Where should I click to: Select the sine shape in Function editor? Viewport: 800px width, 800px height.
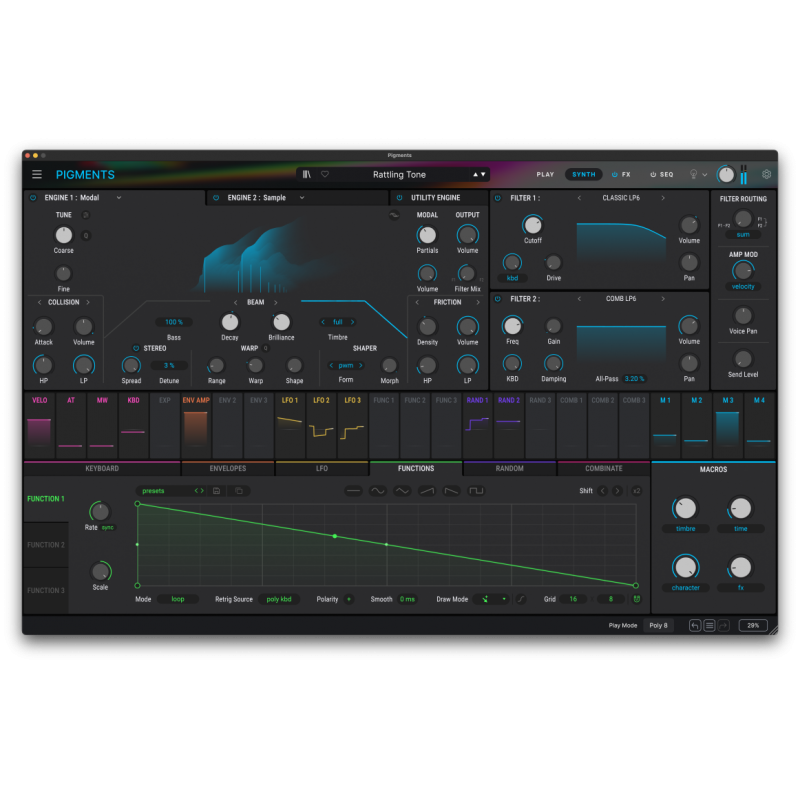[x=378, y=491]
